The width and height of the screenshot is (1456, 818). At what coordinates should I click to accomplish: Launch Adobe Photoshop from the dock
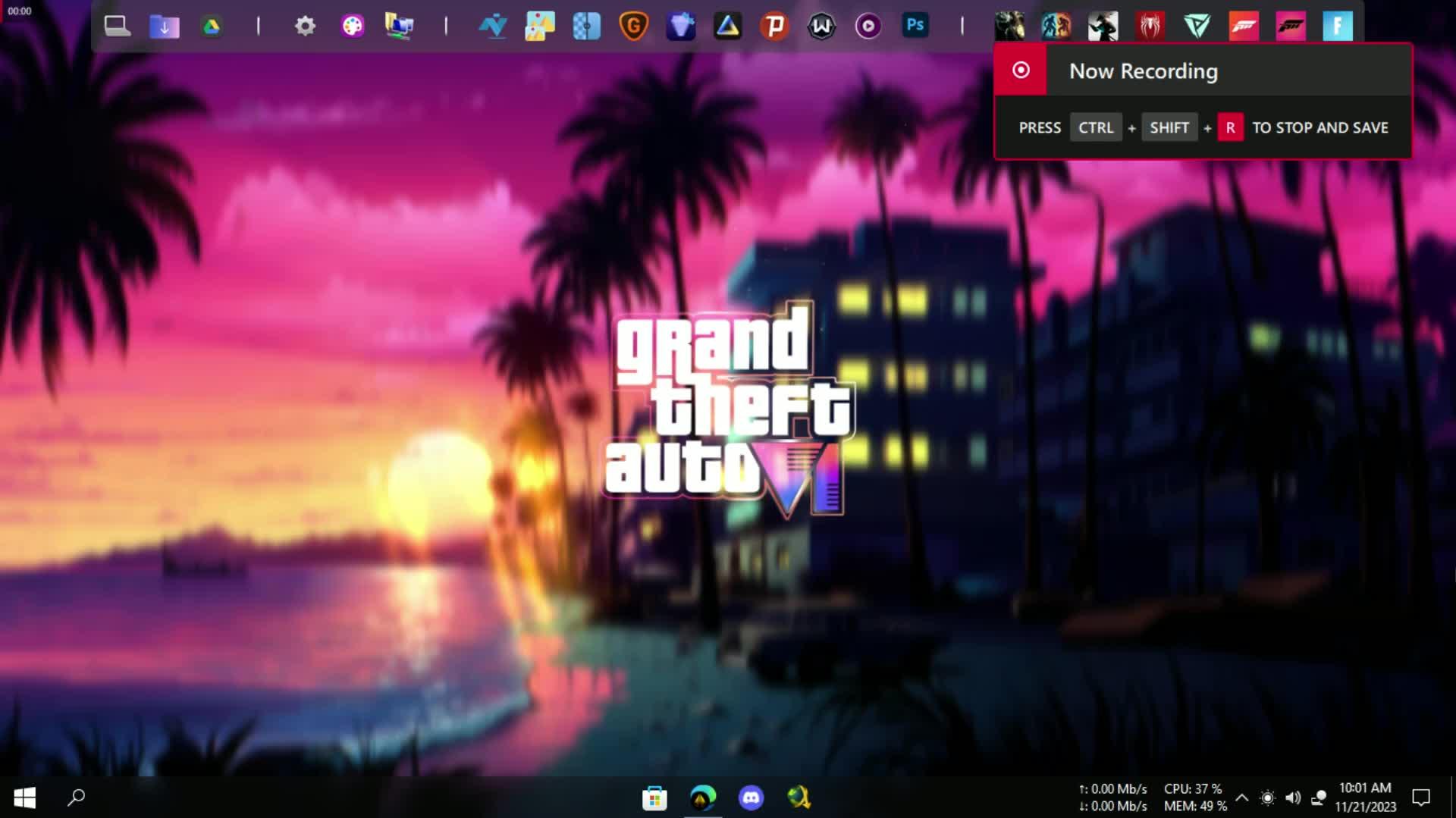915,26
